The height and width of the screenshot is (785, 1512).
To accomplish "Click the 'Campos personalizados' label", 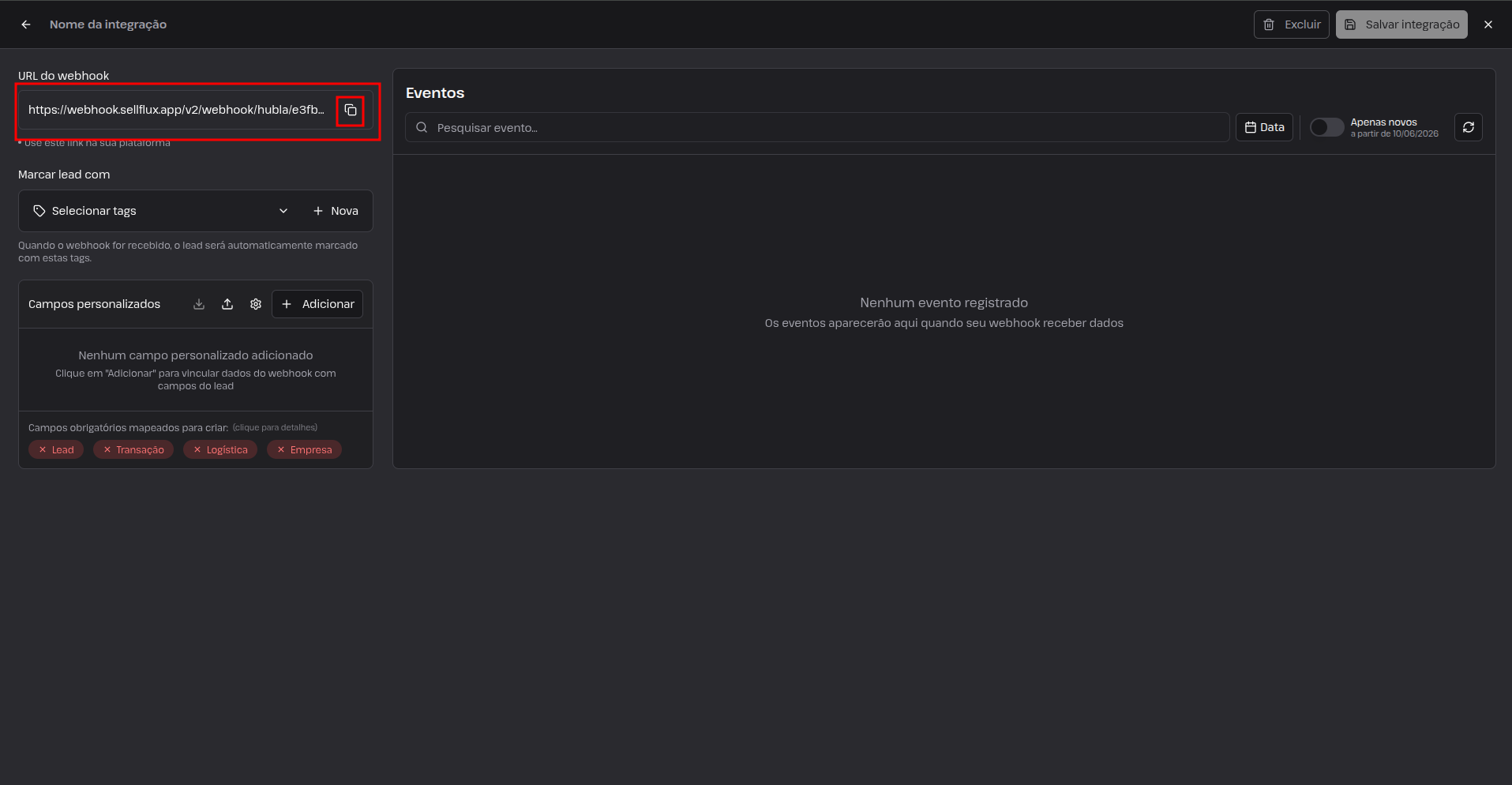I will click(x=94, y=304).
